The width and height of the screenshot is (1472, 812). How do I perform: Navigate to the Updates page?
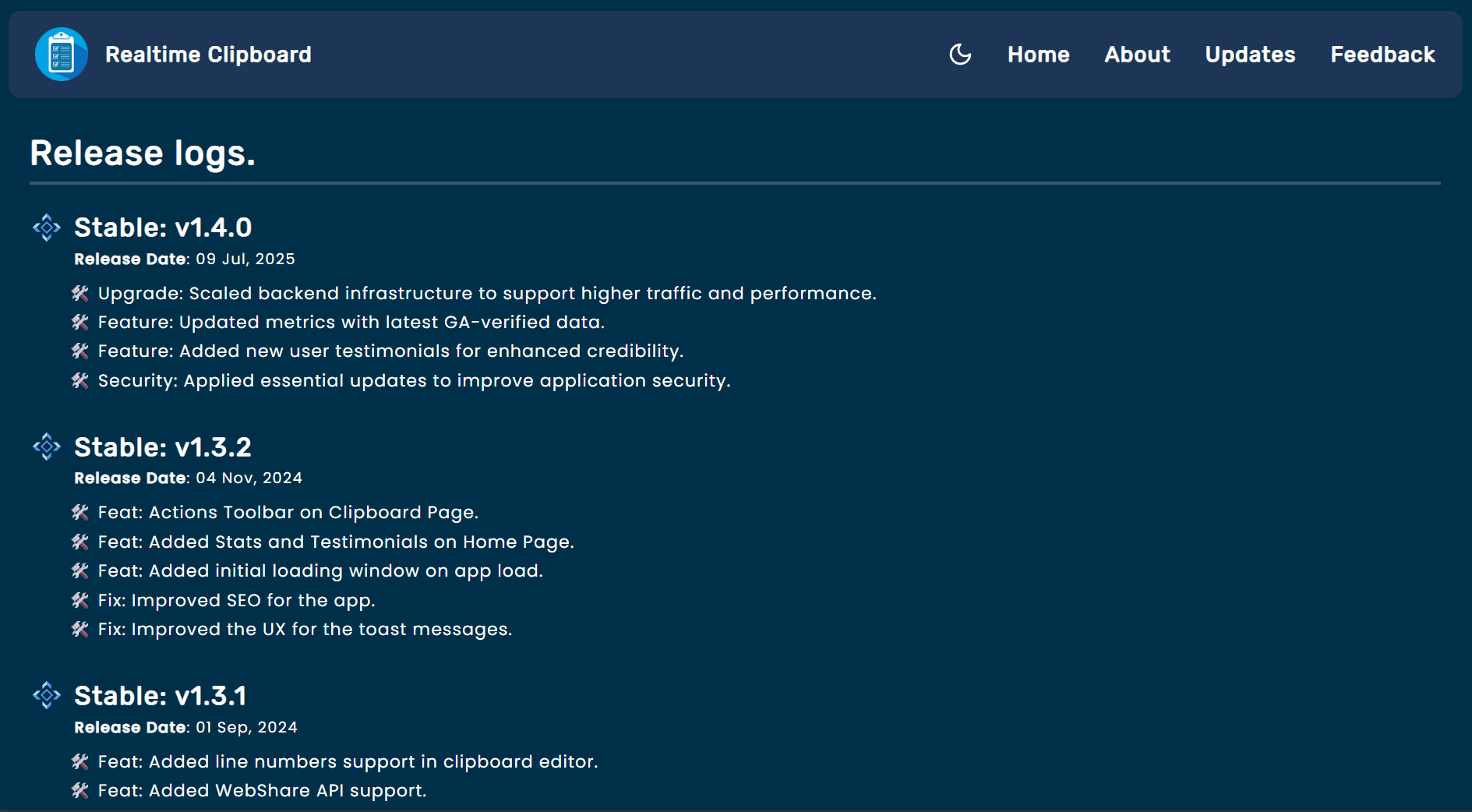coord(1250,55)
